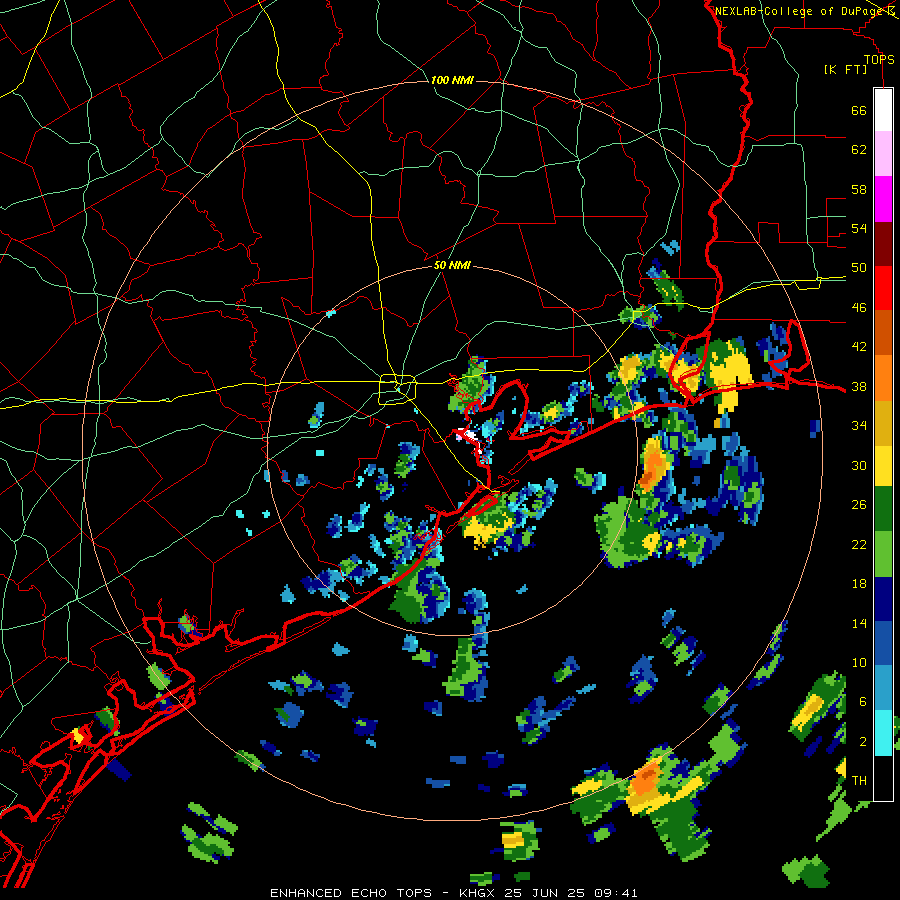This screenshot has height=900, width=900.
Task: Click the "38" legend value
Action: click(859, 386)
